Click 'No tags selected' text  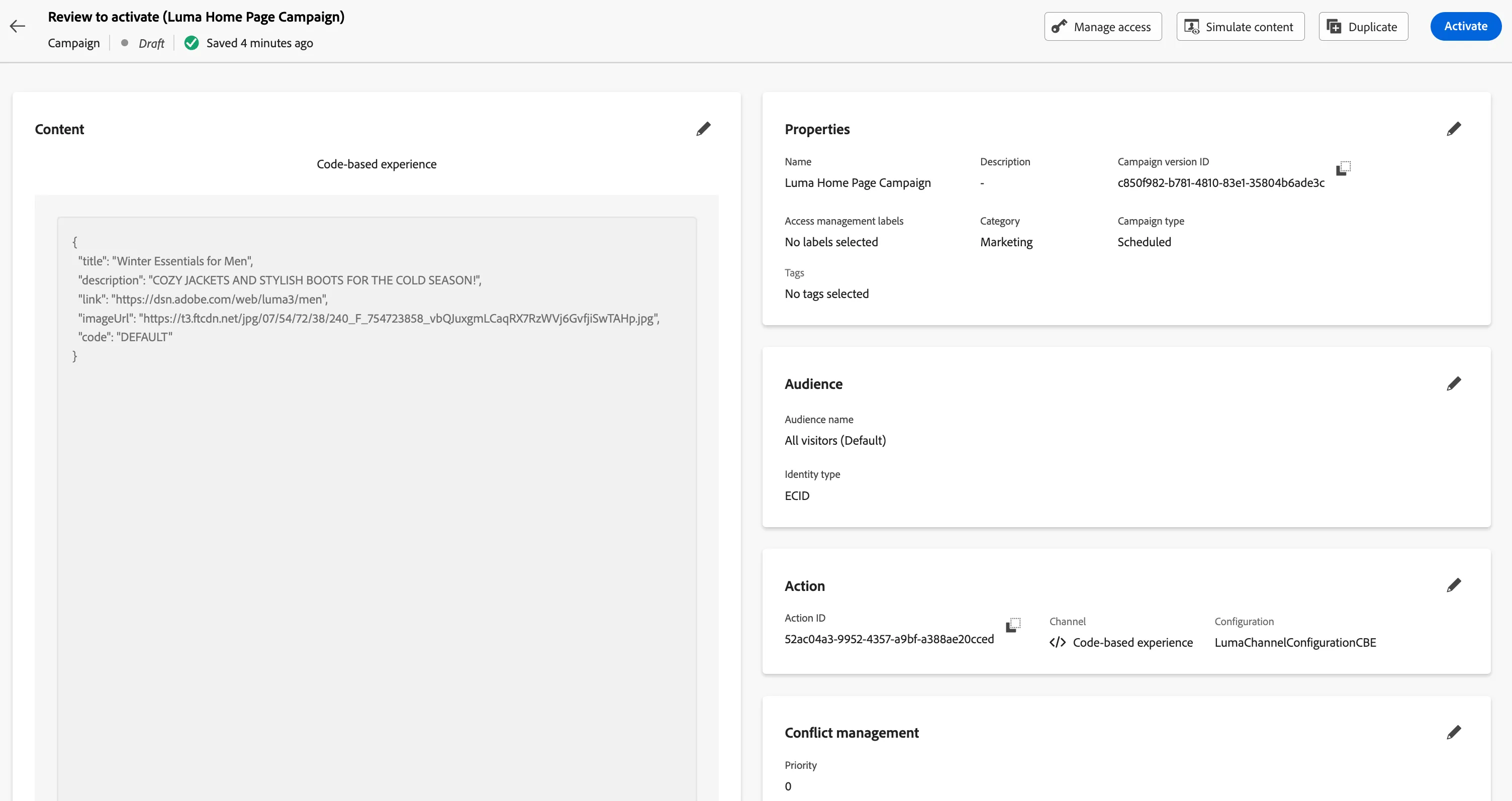826,294
